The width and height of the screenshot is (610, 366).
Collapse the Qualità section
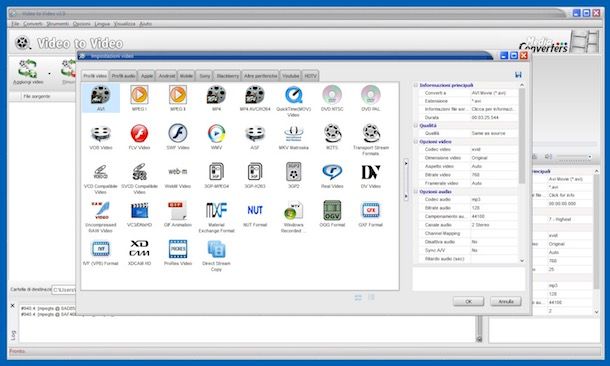(x=415, y=125)
